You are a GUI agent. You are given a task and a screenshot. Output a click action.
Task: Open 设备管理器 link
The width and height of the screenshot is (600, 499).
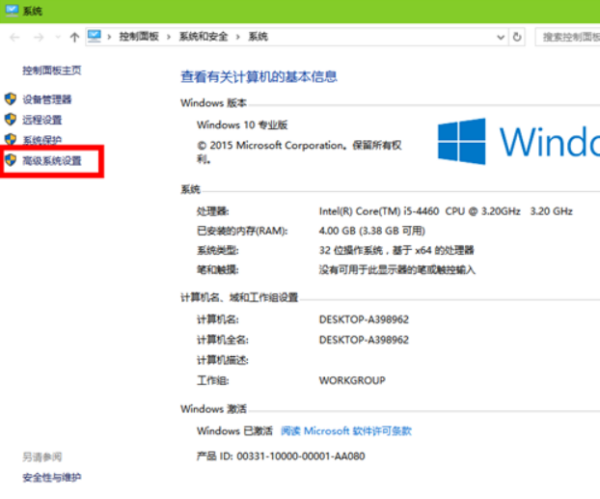(47, 99)
